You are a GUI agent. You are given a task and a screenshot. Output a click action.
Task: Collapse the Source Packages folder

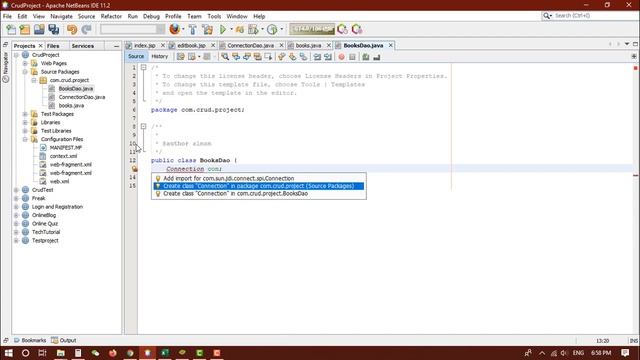(x=25, y=72)
